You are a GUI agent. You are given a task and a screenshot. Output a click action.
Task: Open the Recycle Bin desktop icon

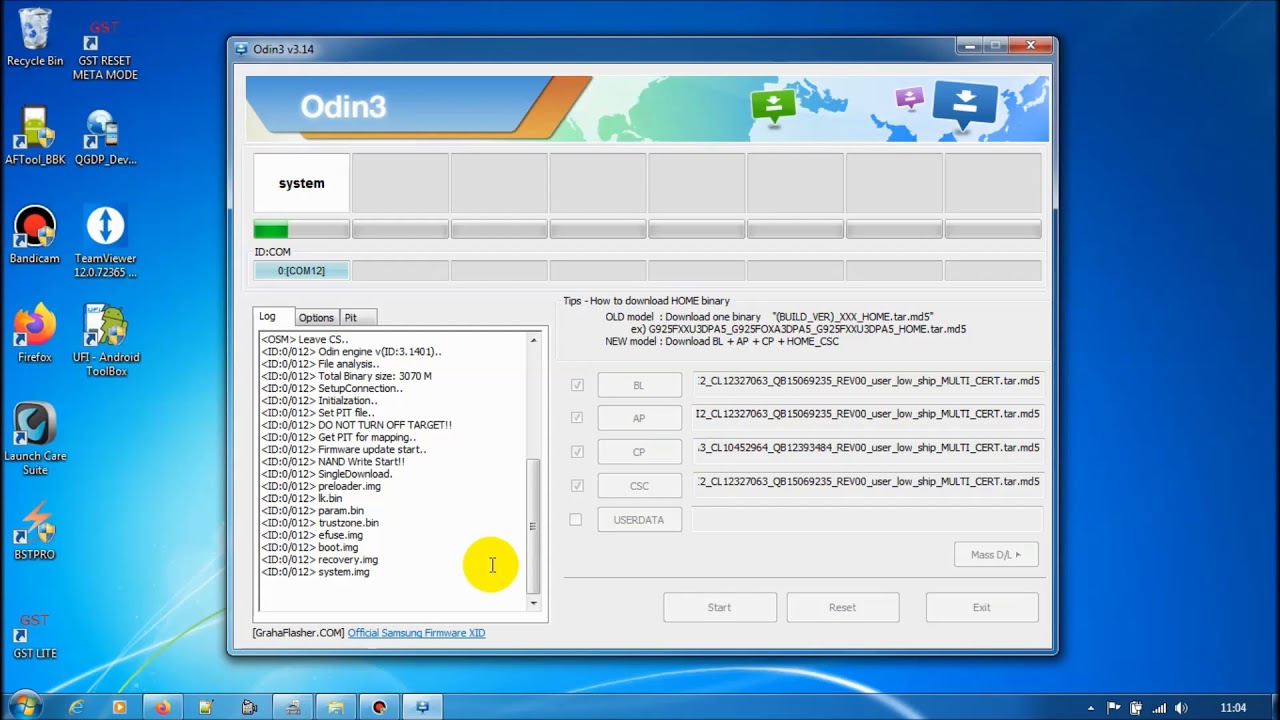(35, 38)
